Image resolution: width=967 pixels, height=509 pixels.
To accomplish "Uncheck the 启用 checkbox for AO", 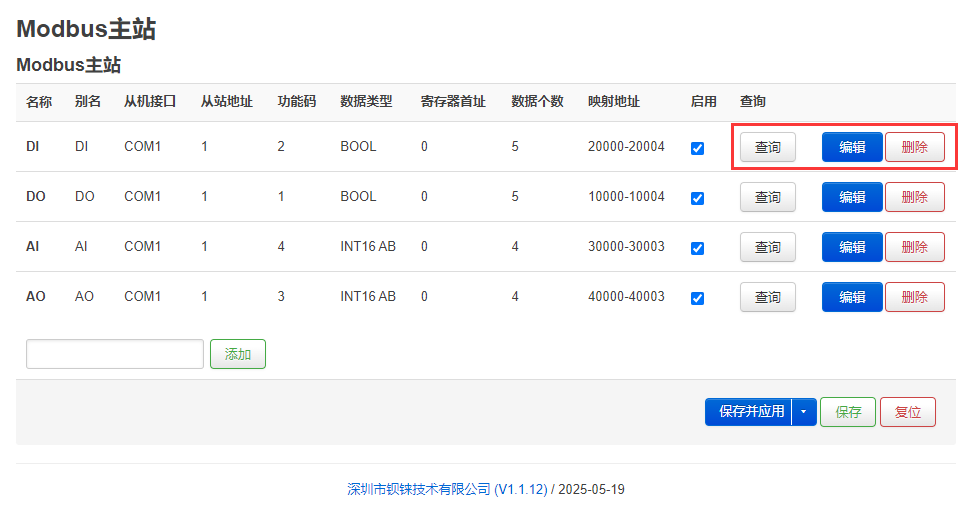I will 697,298.
